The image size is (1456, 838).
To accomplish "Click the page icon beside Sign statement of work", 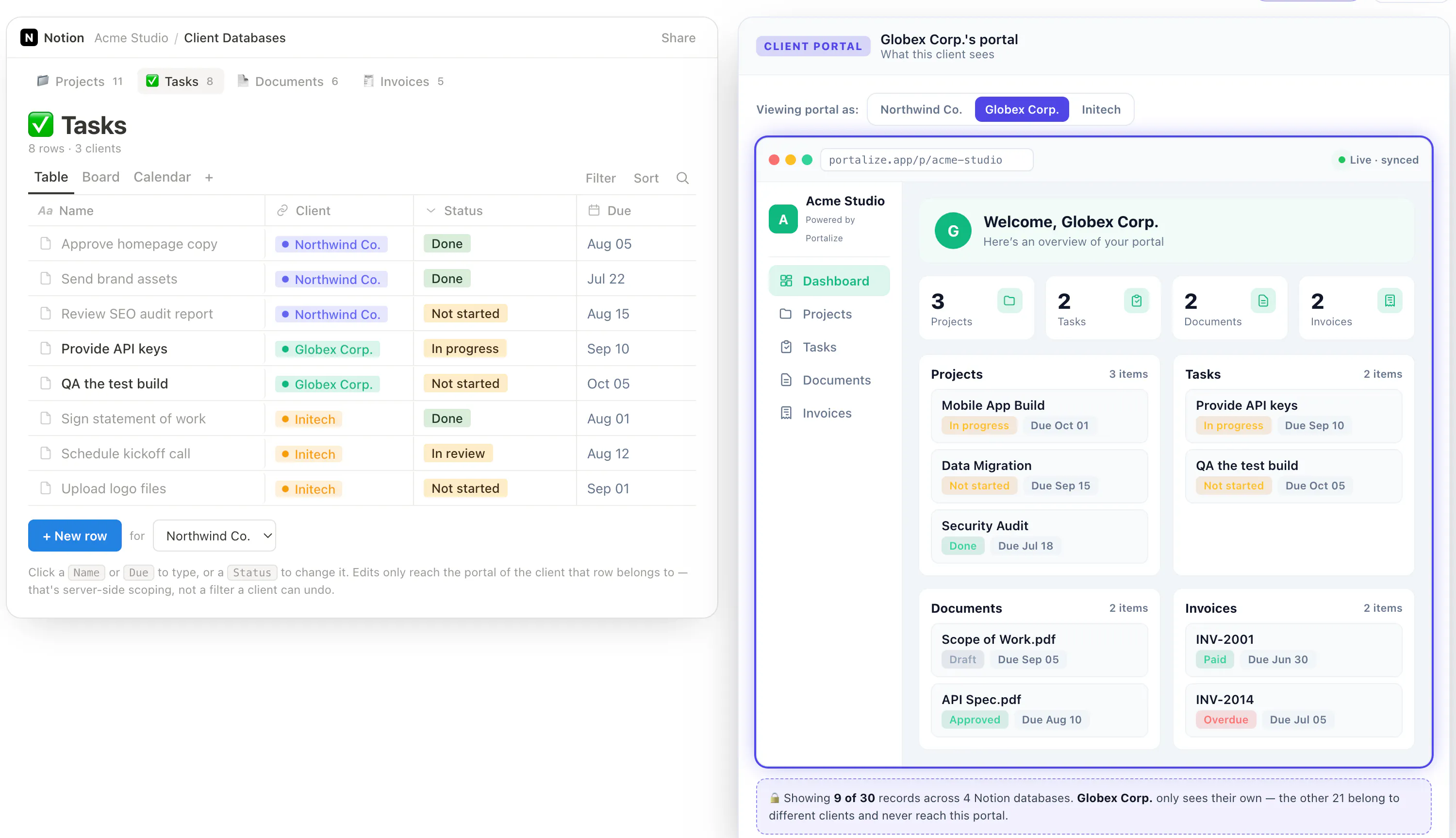I will click(46, 419).
